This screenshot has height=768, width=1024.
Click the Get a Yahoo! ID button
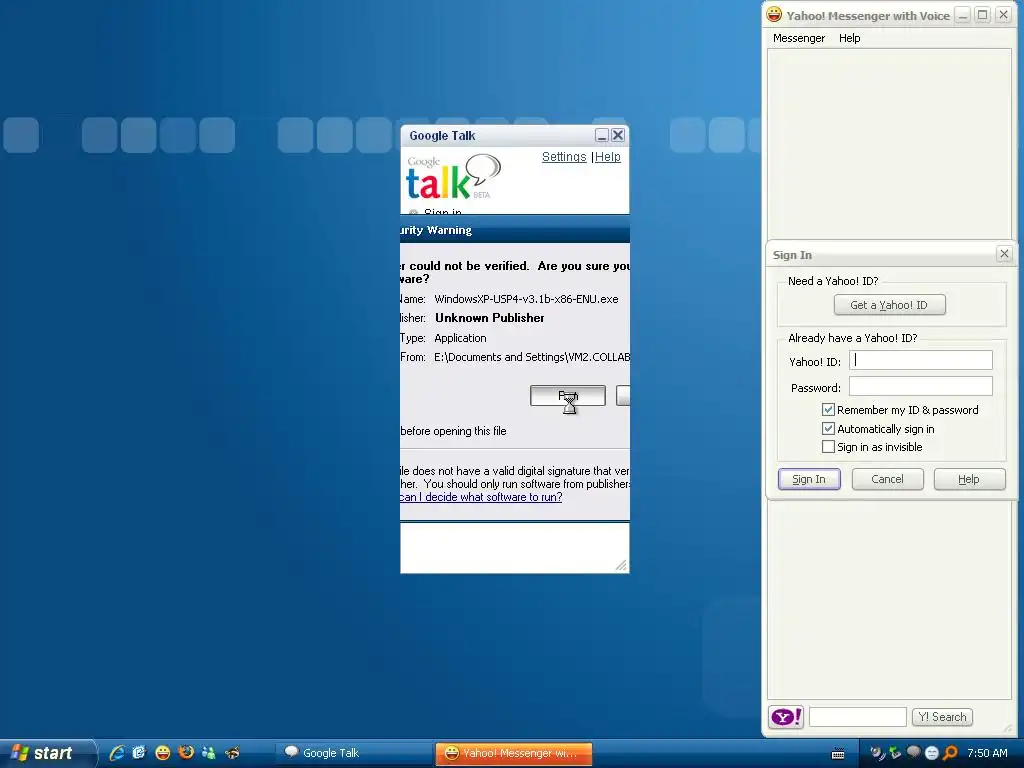889,305
